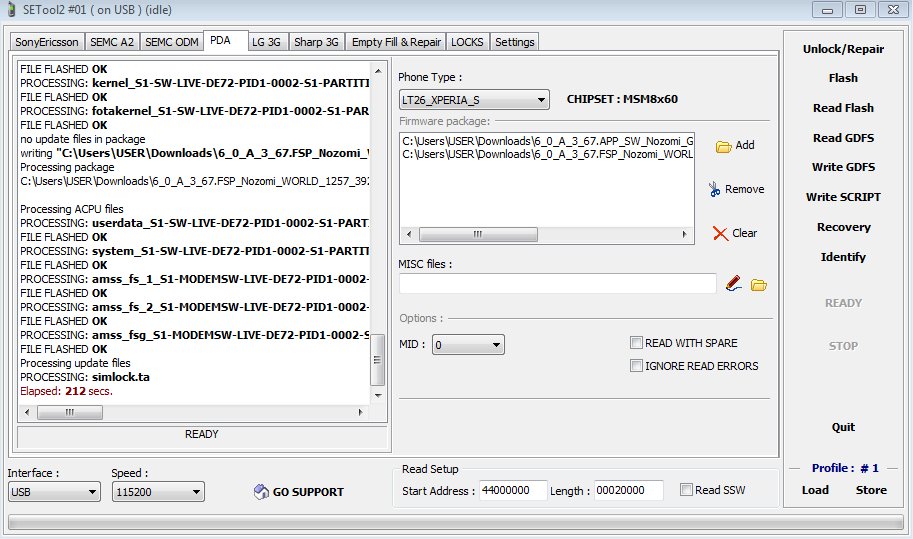
Task: Click the bottom progress bar
Action: 456,523
